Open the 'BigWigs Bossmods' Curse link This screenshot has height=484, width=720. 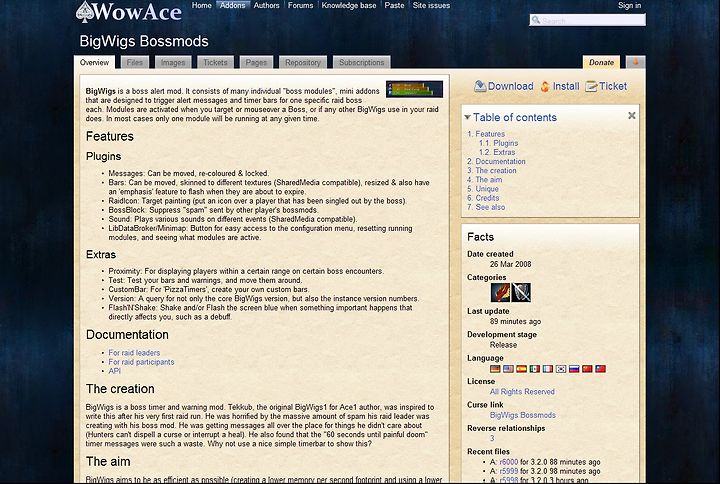click(x=523, y=415)
